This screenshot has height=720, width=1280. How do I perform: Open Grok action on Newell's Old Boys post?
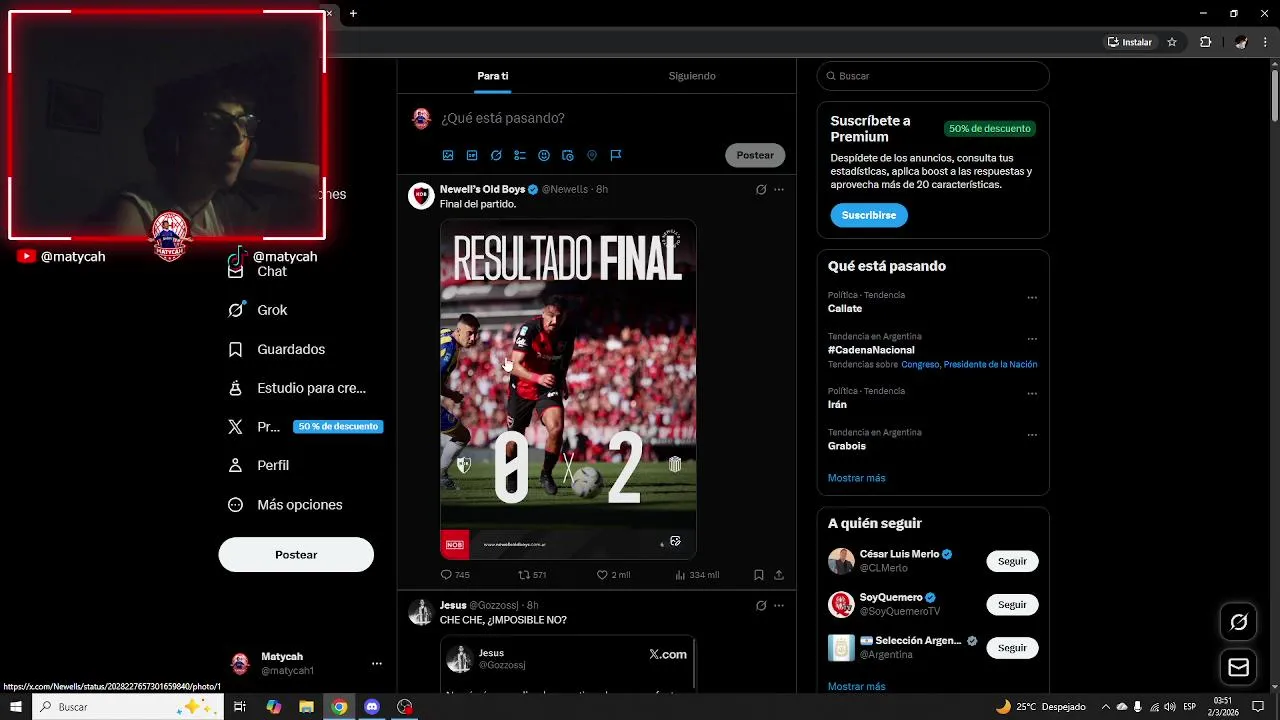pos(761,189)
